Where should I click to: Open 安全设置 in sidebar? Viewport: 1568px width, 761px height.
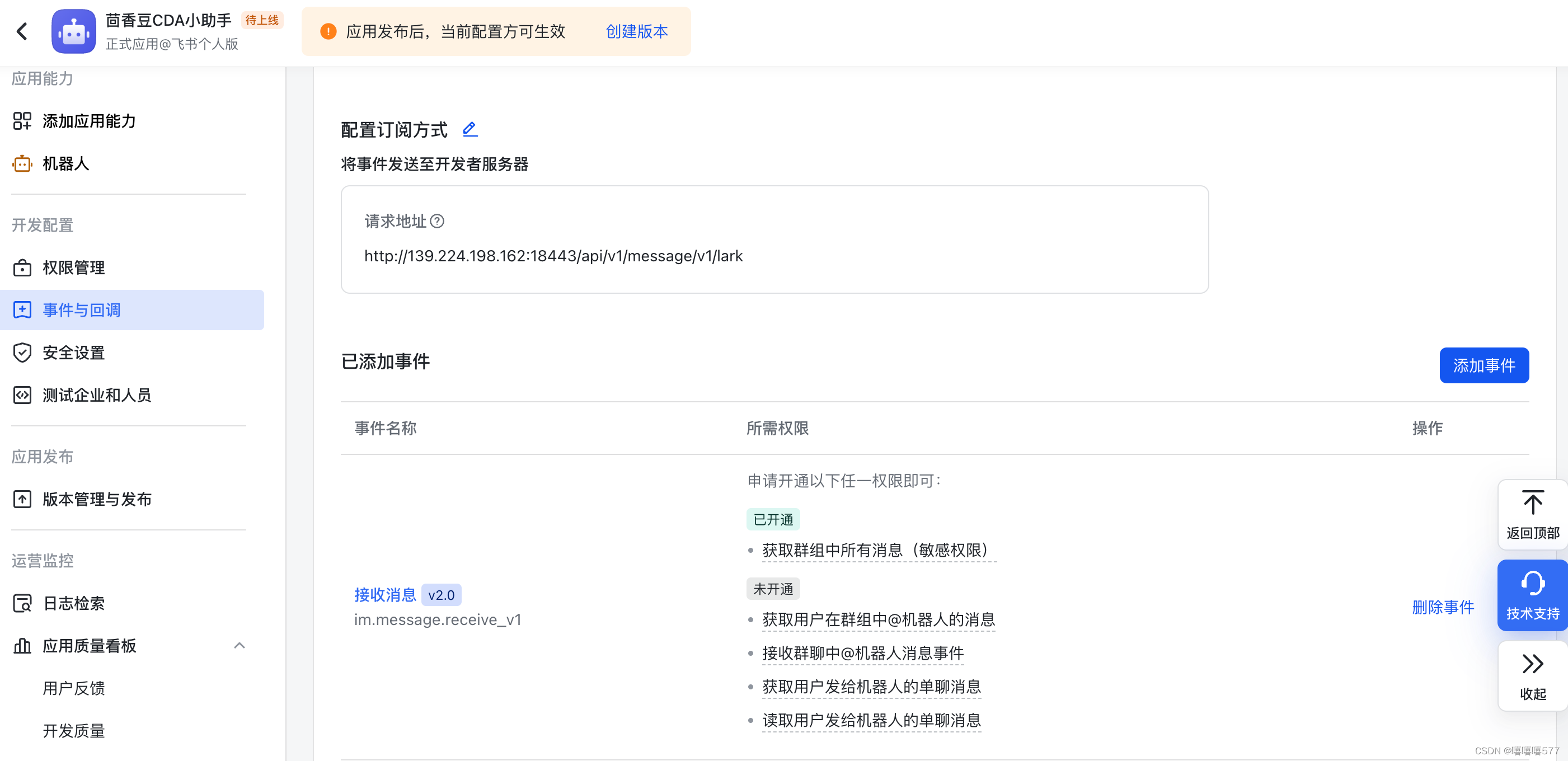pos(74,353)
